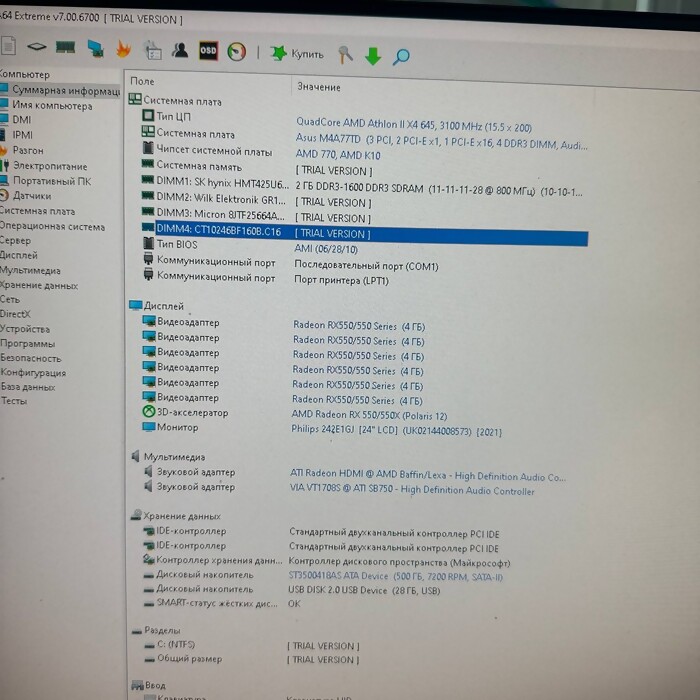Open the QuadCore AMD Athlon II X4 link
The width and height of the screenshot is (700, 700).
coord(414,125)
